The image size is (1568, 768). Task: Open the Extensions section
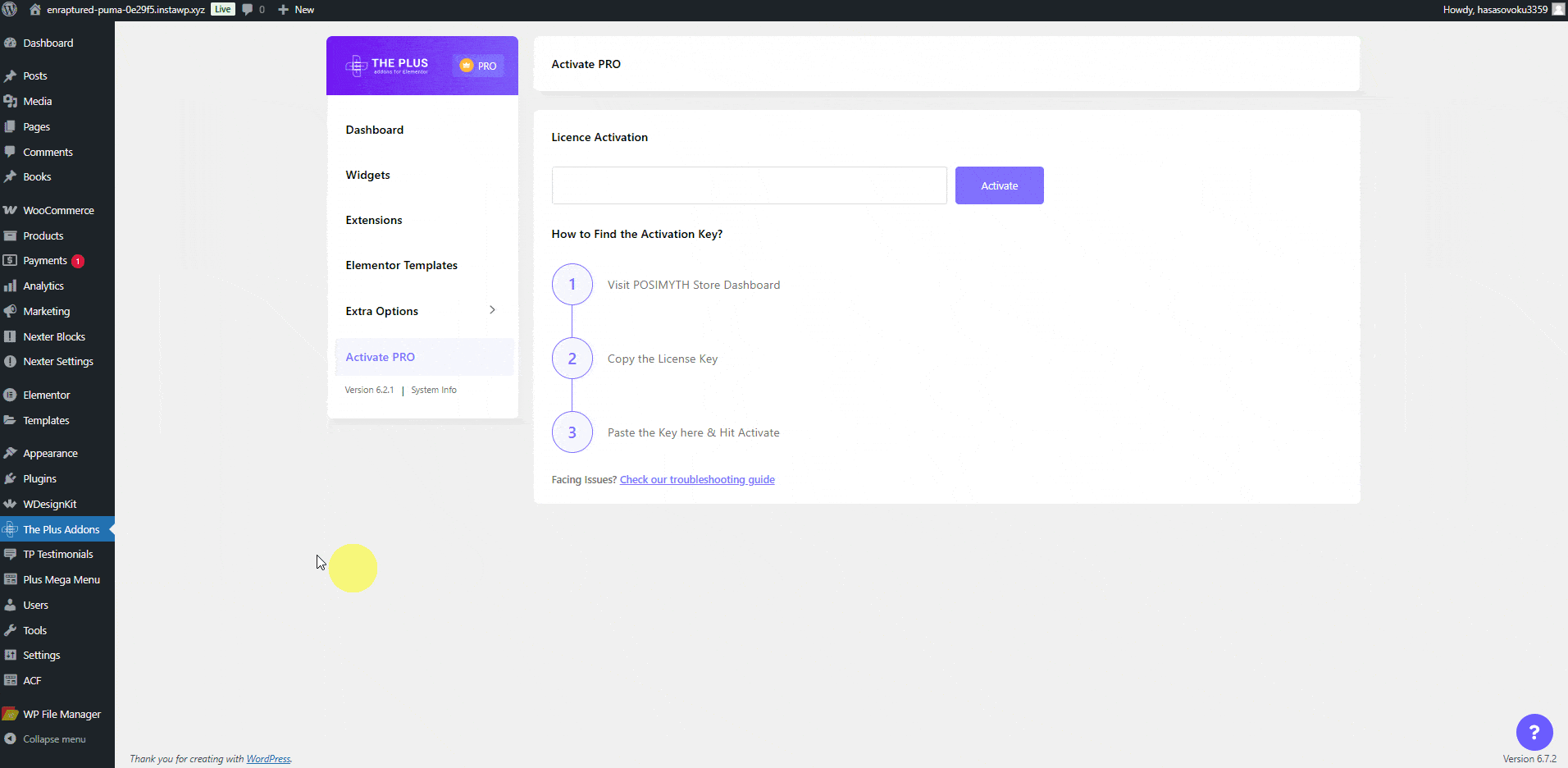(x=374, y=220)
